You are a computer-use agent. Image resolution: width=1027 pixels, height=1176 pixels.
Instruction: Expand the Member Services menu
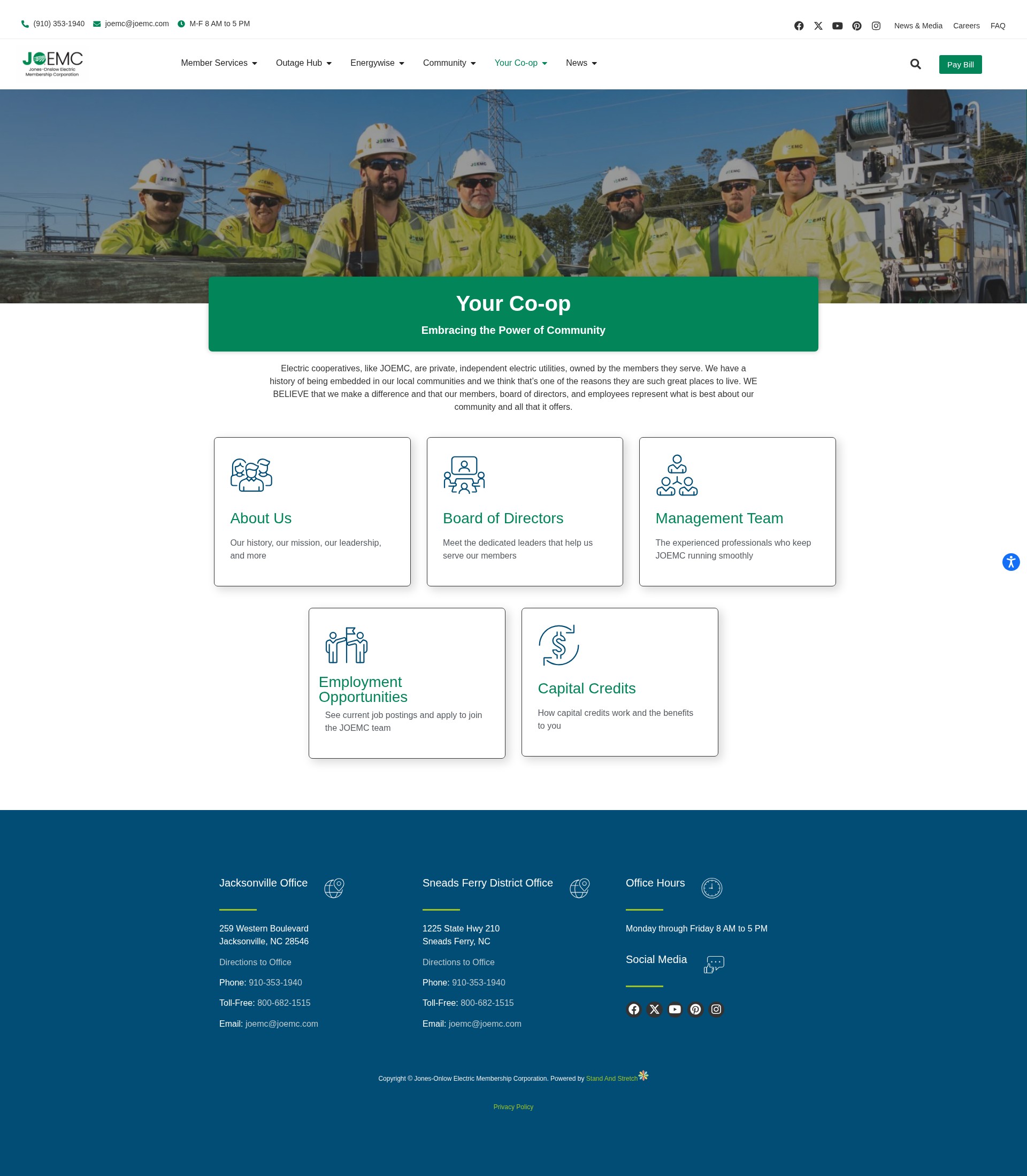tap(219, 63)
